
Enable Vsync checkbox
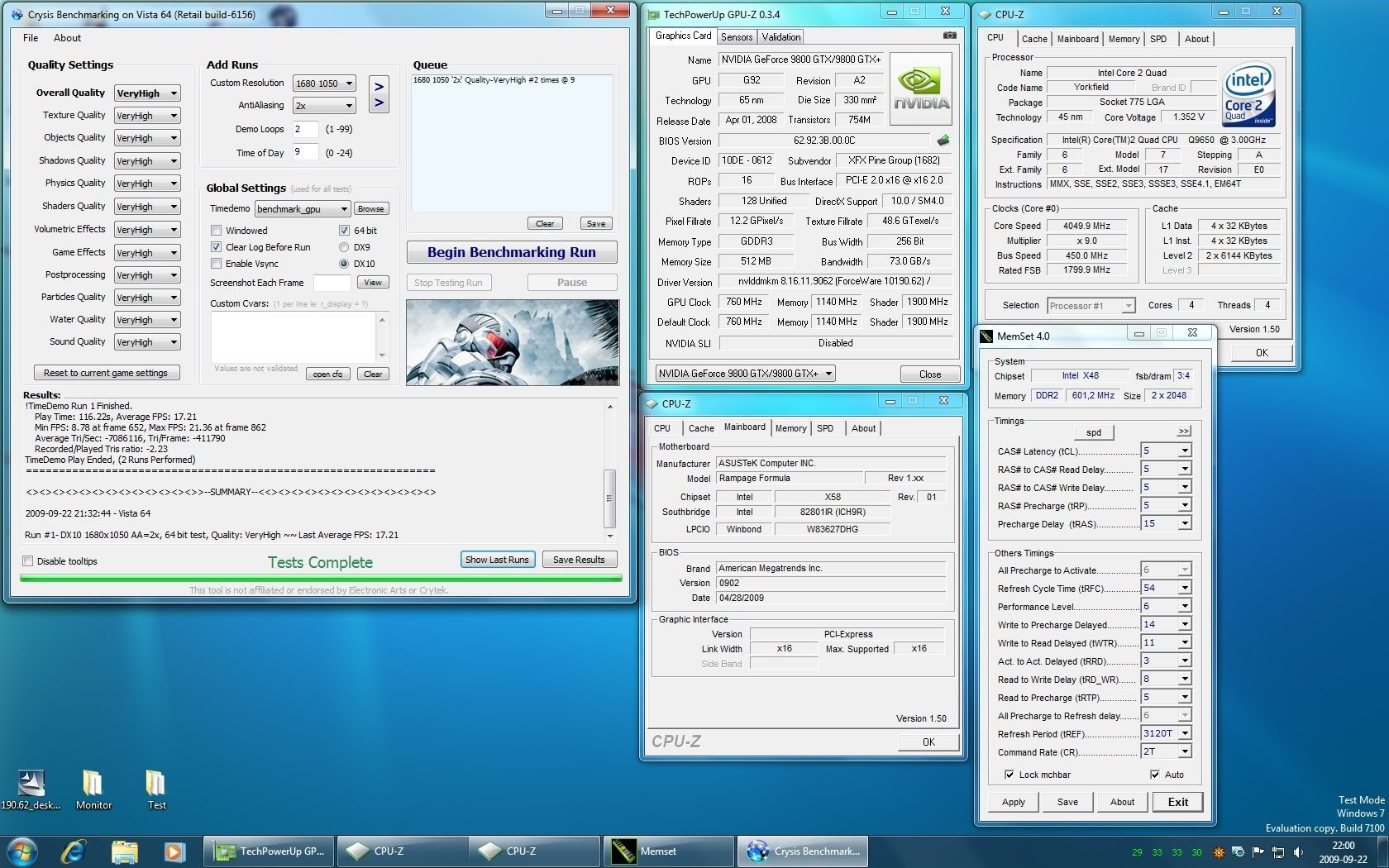[x=216, y=264]
